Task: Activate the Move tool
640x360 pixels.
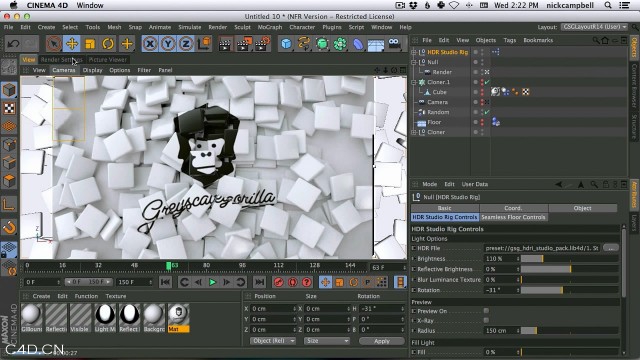Action: (72, 44)
